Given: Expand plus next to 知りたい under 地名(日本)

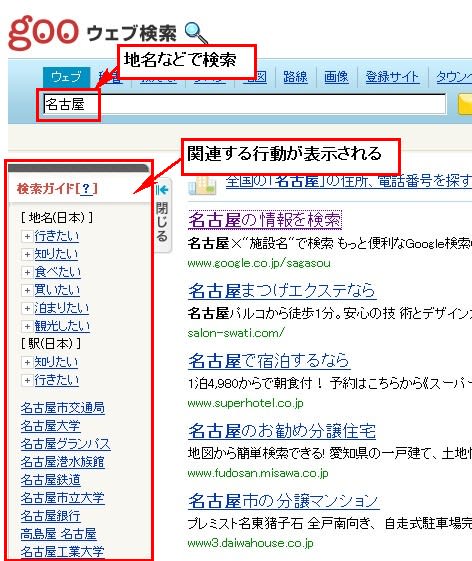Looking at the screenshot, I should 27,254.
